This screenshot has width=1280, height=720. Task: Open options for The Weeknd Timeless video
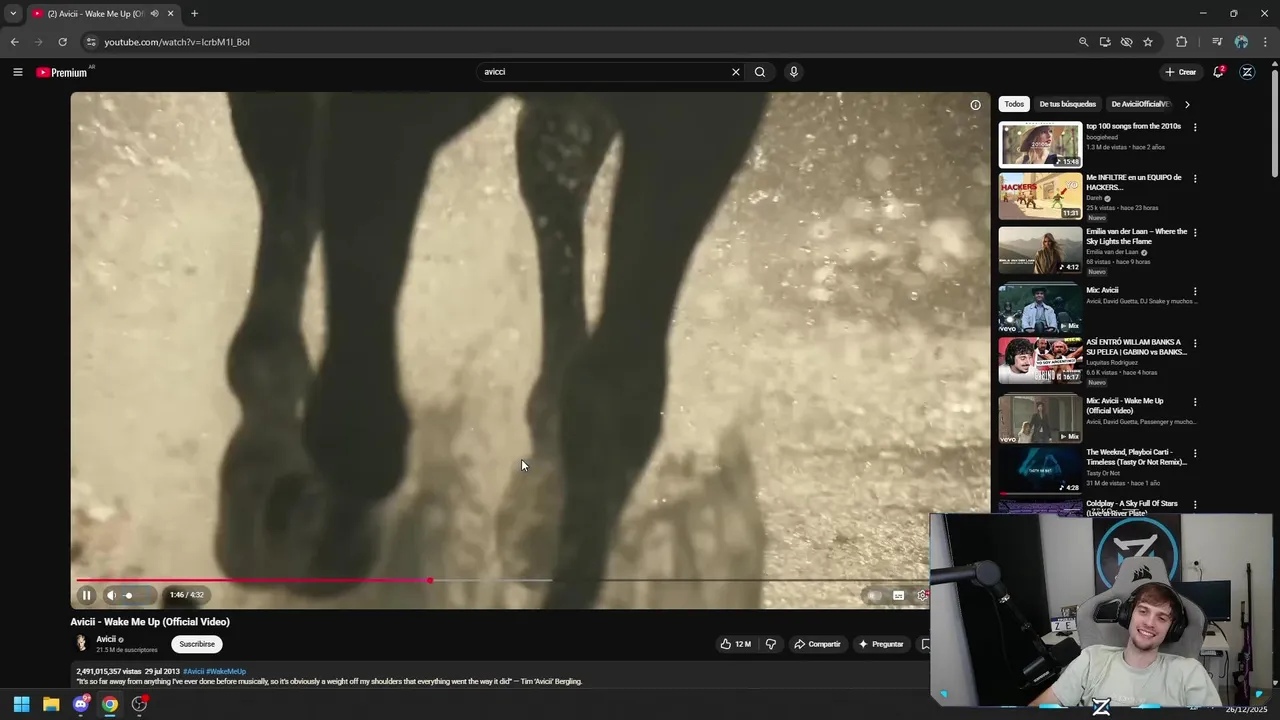(1194, 453)
